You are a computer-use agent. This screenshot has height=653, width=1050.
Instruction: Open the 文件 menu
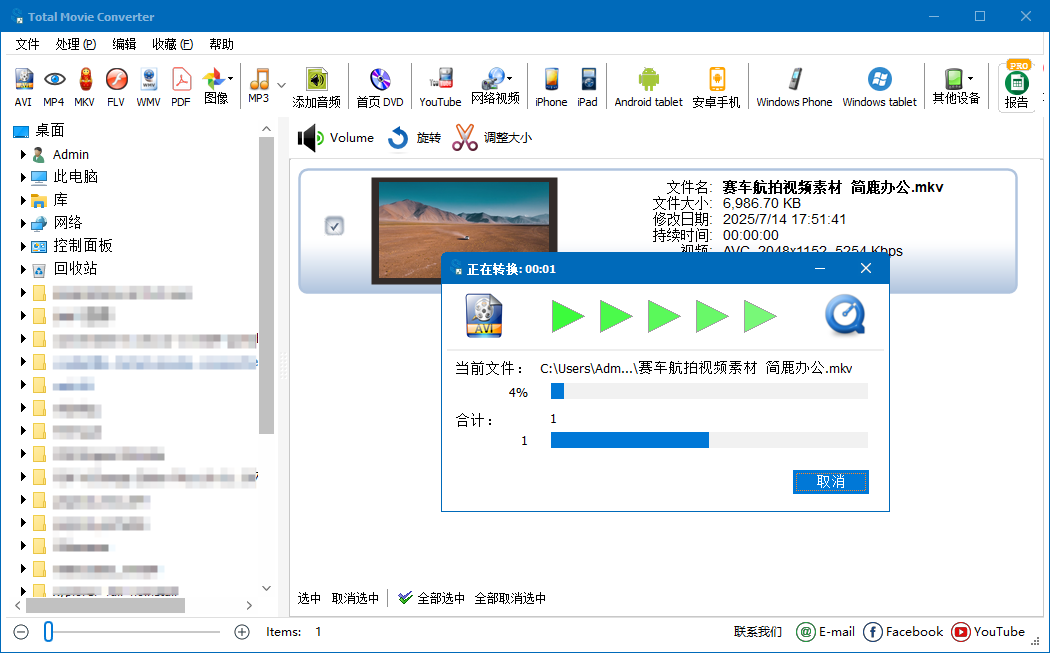point(27,44)
